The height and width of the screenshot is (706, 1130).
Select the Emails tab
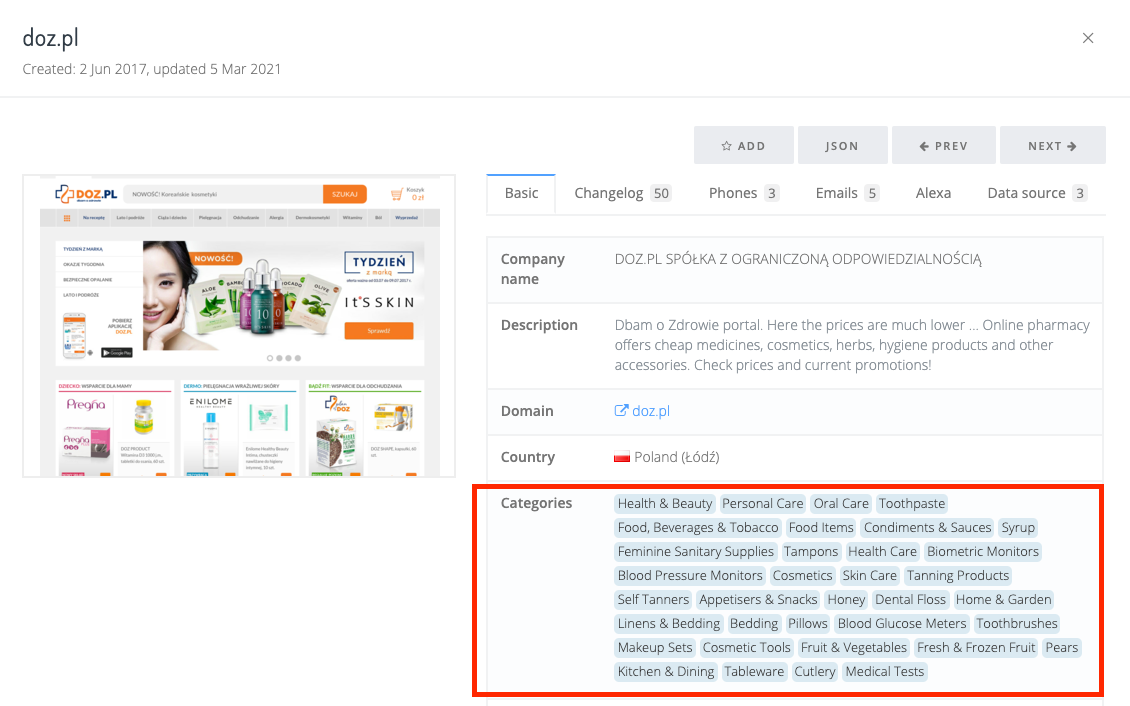tap(847, 193)
